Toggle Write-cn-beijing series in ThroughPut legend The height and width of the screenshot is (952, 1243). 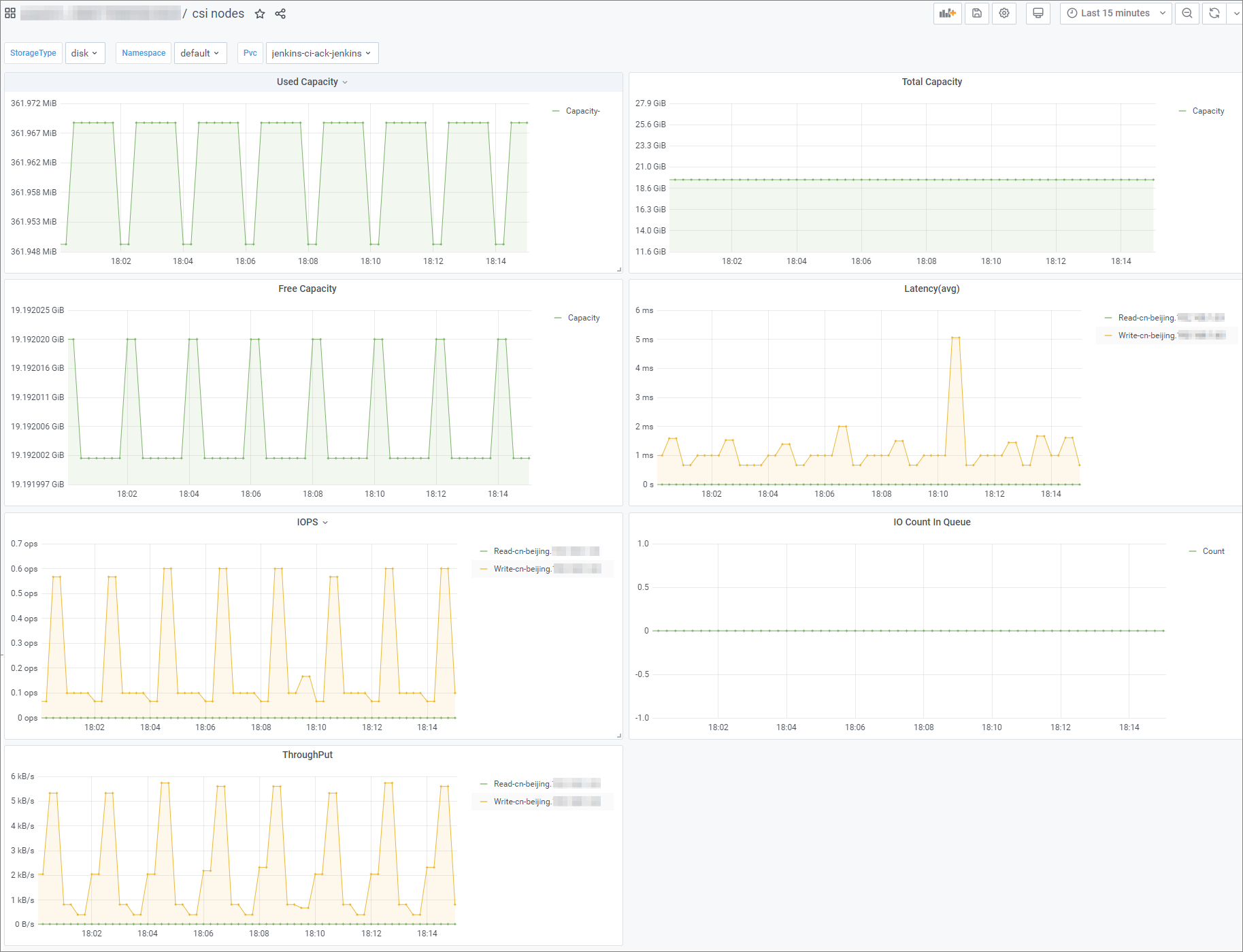click(547, 802)
